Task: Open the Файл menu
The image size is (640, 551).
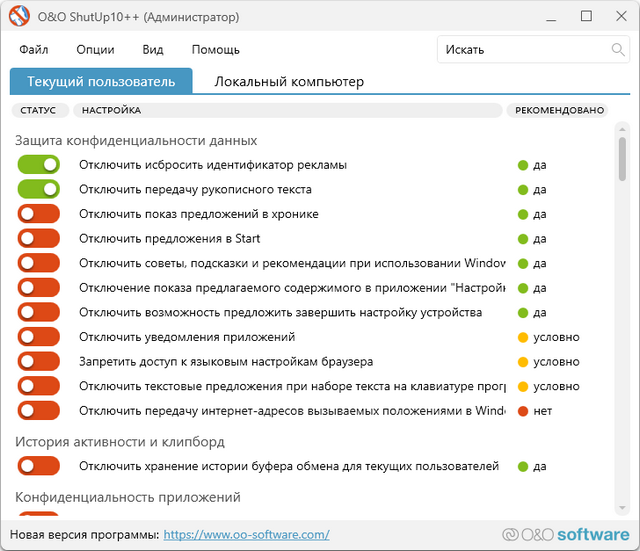Action: click(33, 50)
